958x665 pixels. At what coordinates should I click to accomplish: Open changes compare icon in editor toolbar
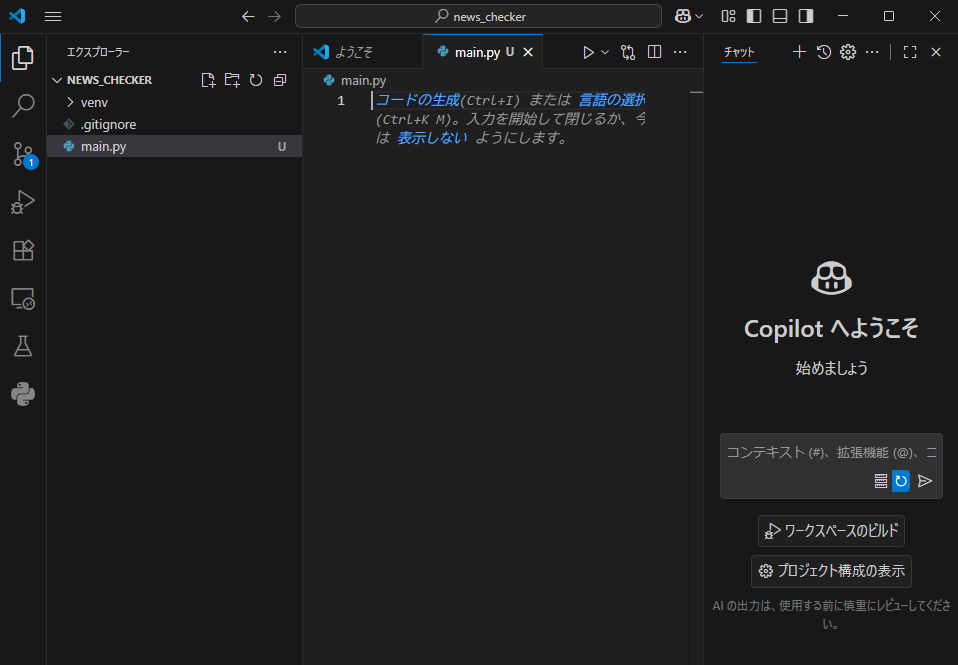tap(628, 52)
